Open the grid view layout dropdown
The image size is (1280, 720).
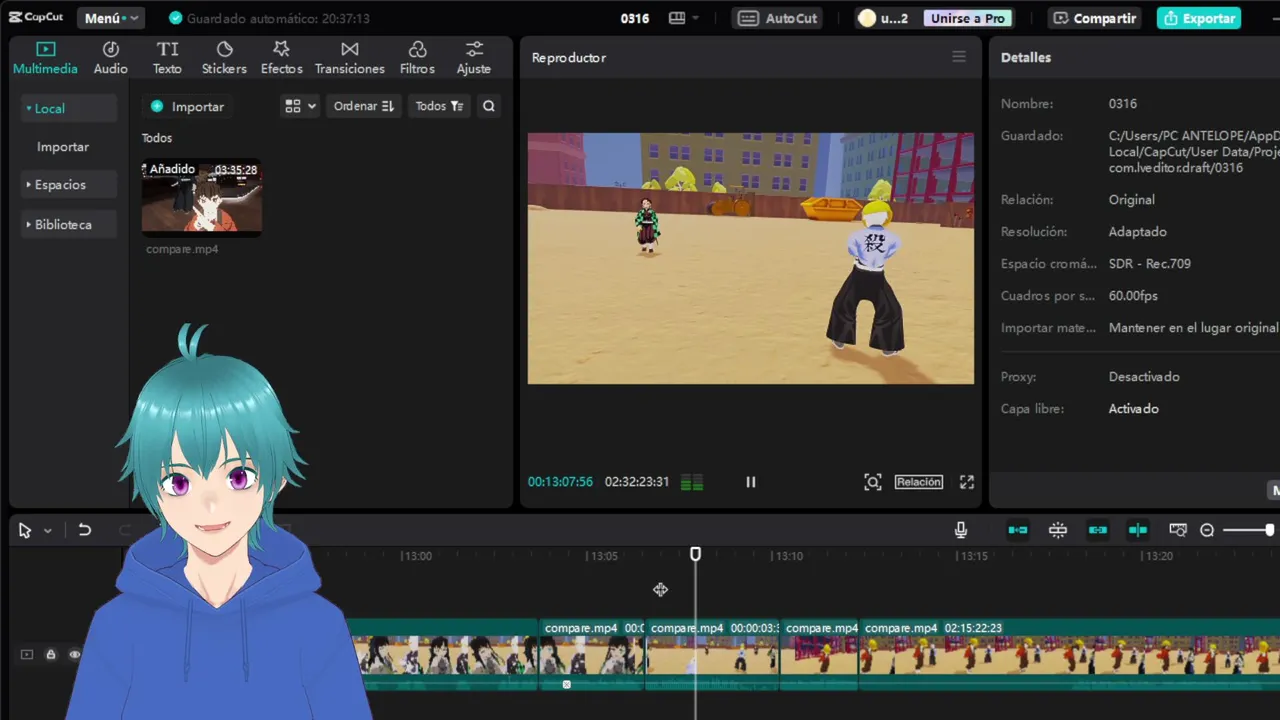pyautogui.click(x=300, y=106)
